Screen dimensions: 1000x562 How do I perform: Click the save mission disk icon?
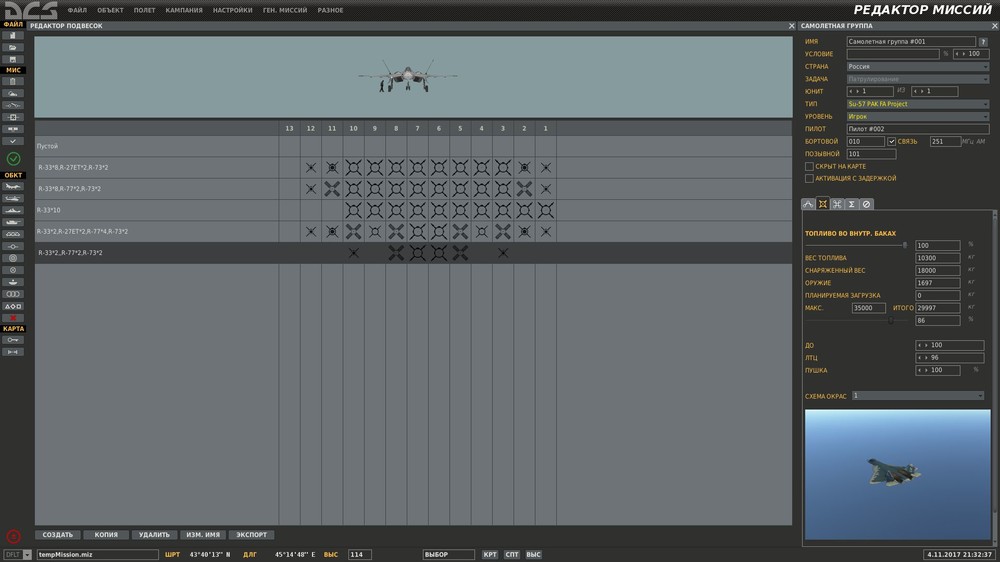tap(13, 59)
